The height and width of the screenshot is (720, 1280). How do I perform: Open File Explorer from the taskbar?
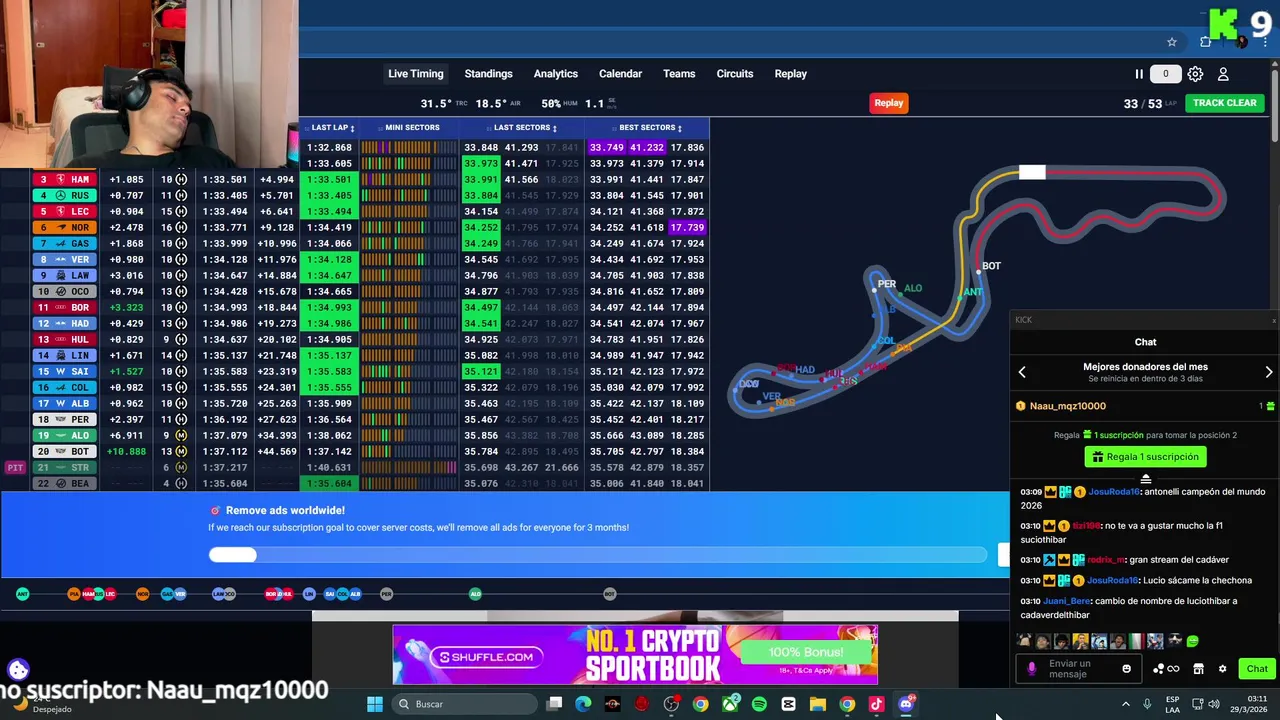(817, 704)
